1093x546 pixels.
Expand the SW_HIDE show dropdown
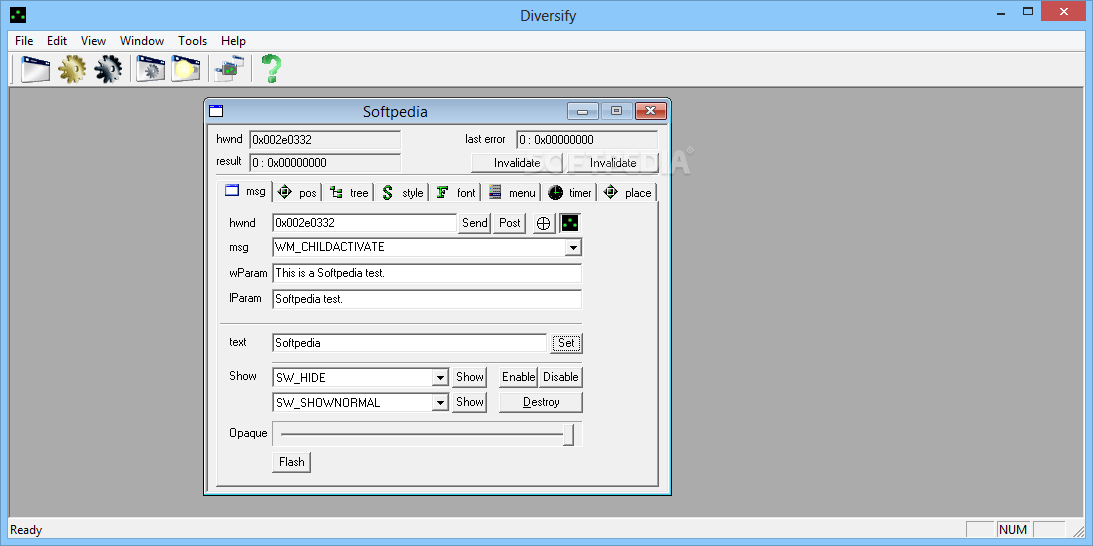(440, 378)
